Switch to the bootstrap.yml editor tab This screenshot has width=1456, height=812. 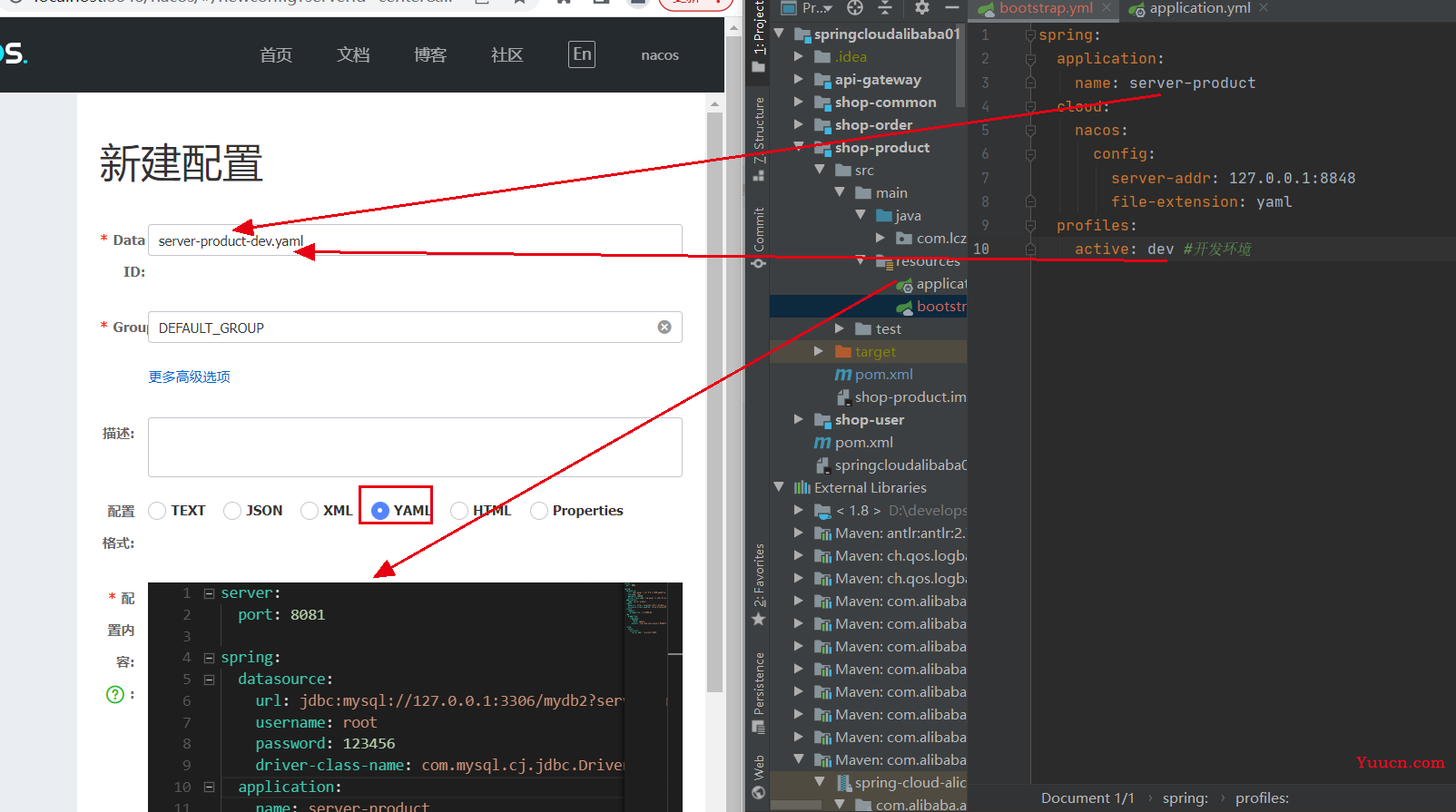click(x=1045, y=8)
